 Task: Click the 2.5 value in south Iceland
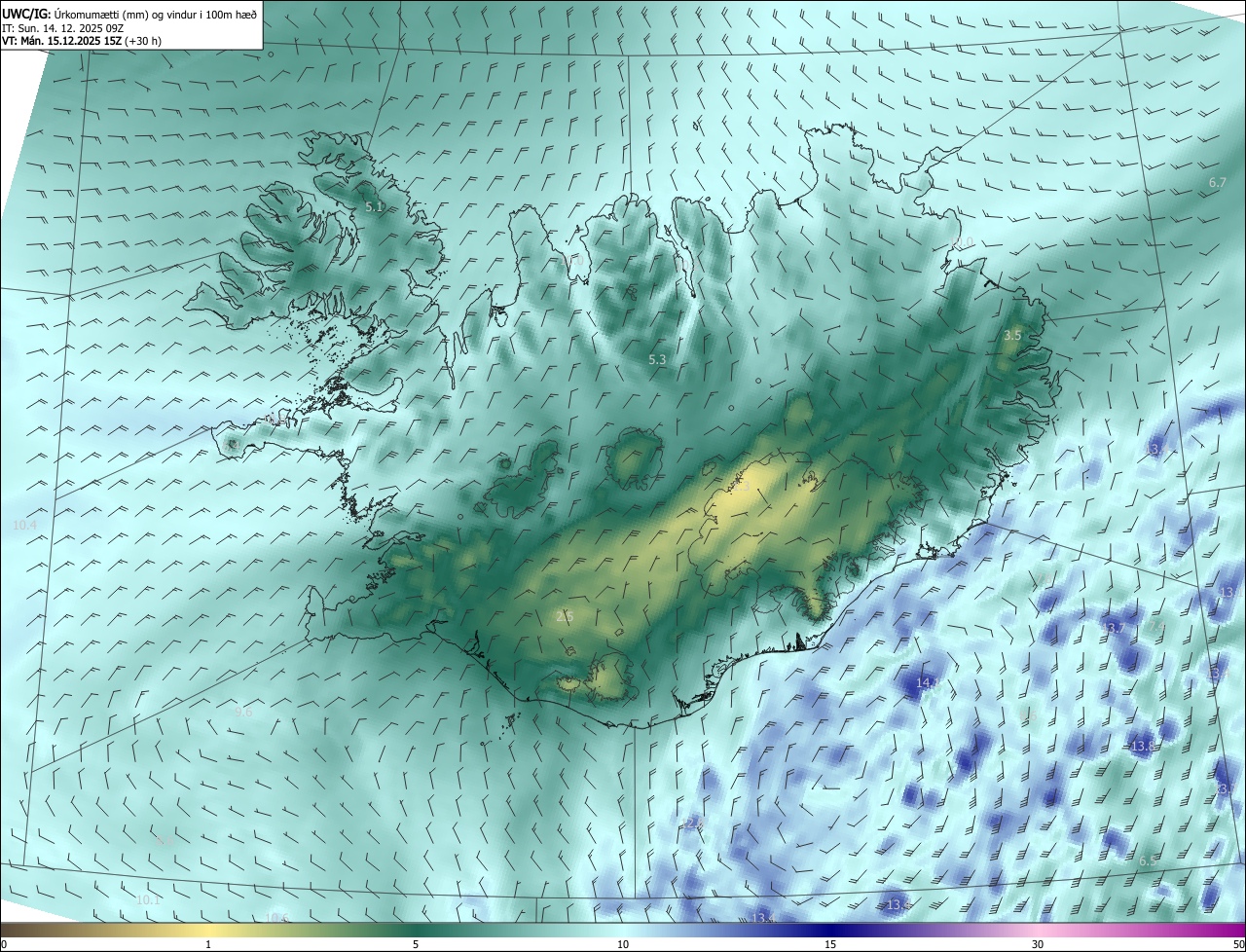(565, 616)
